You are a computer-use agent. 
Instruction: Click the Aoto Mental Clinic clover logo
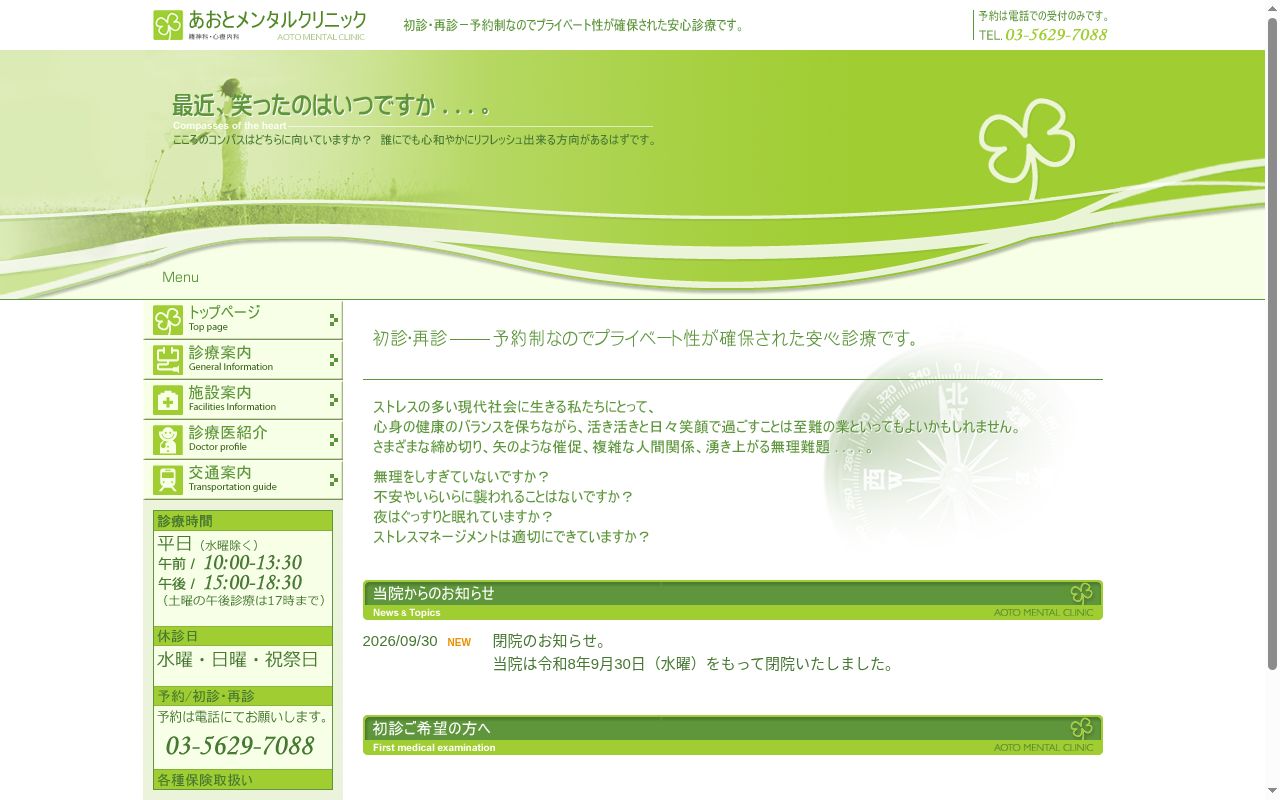pyautogui.click(x=168, y=25)
